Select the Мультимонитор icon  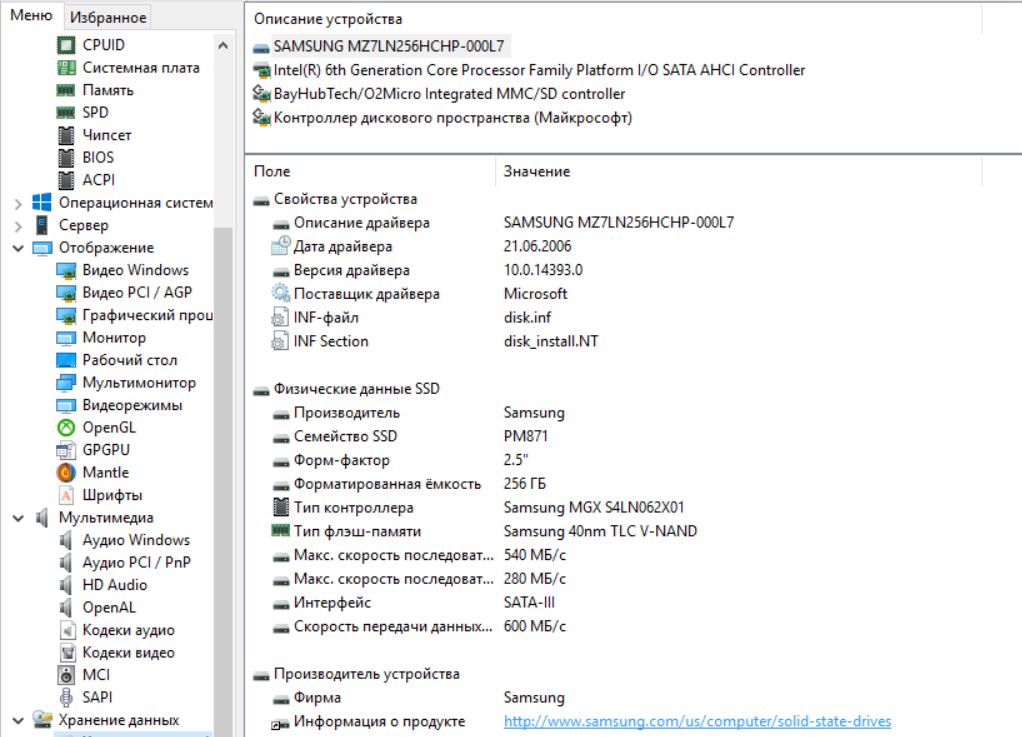(x=66, y=383)
